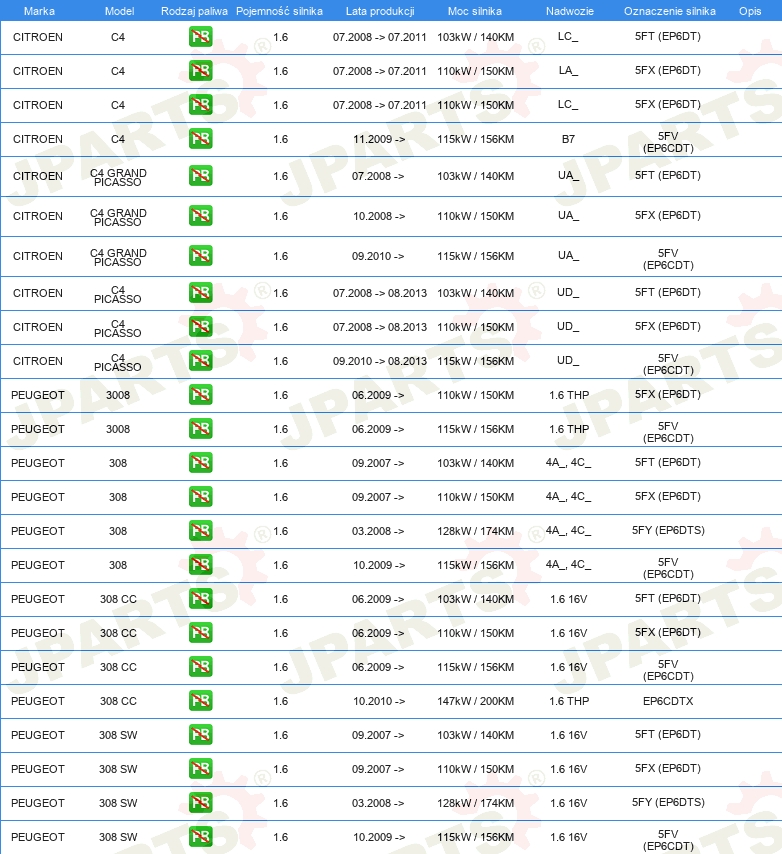The height and width of the screenshot is (854, 782).
Task: Select 10.2008 -> production date cell
Action: point(379,216)
